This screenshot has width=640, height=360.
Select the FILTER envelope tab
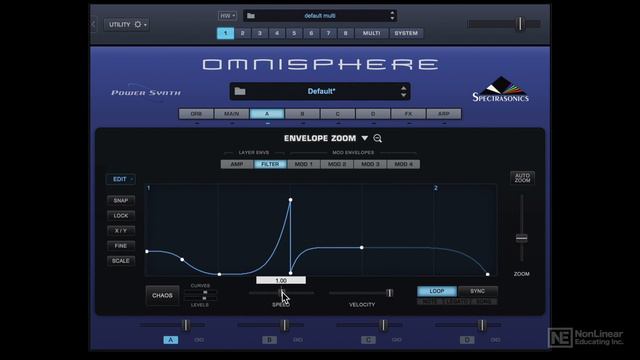point(270,164)
